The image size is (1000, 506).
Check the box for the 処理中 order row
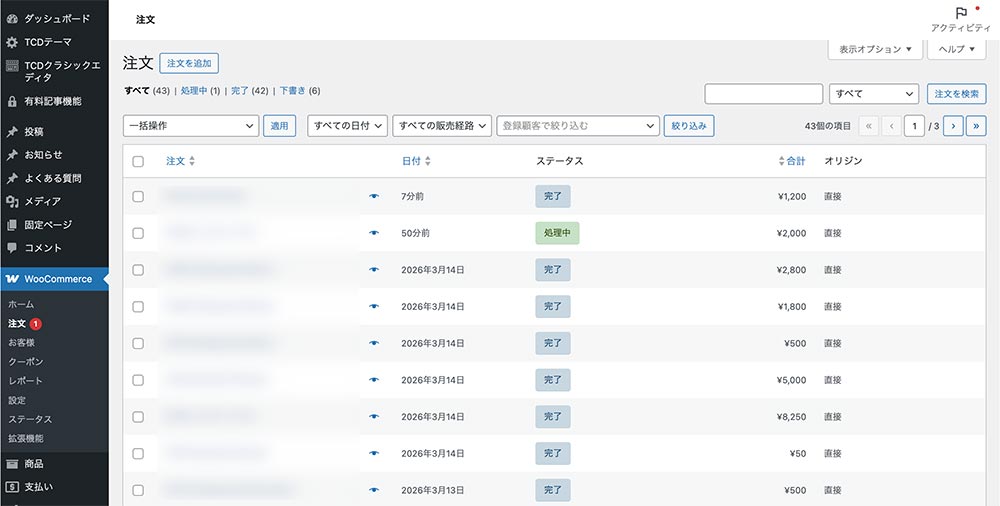point(138,233)
